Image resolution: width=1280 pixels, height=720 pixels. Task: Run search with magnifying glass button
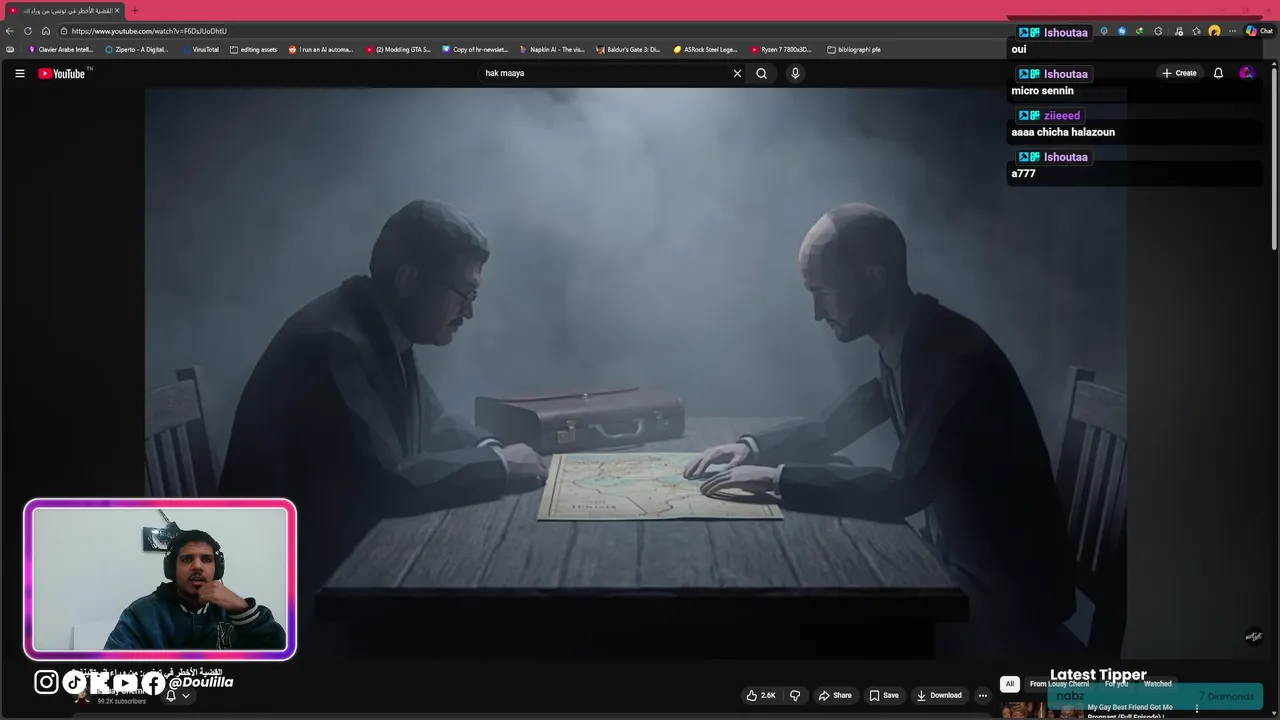coord(761,73)
